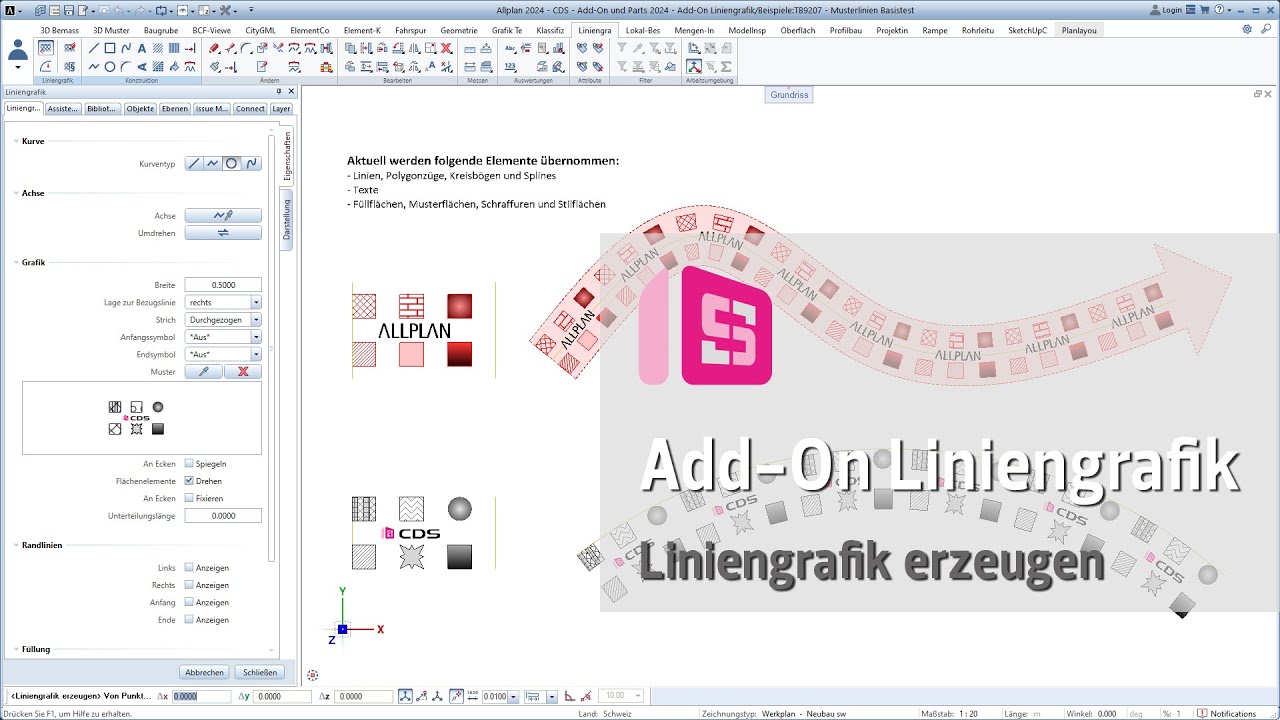The image size is (1280, 720).
Task: Click the Line tool in Konstruktion group
Action: 93,48
